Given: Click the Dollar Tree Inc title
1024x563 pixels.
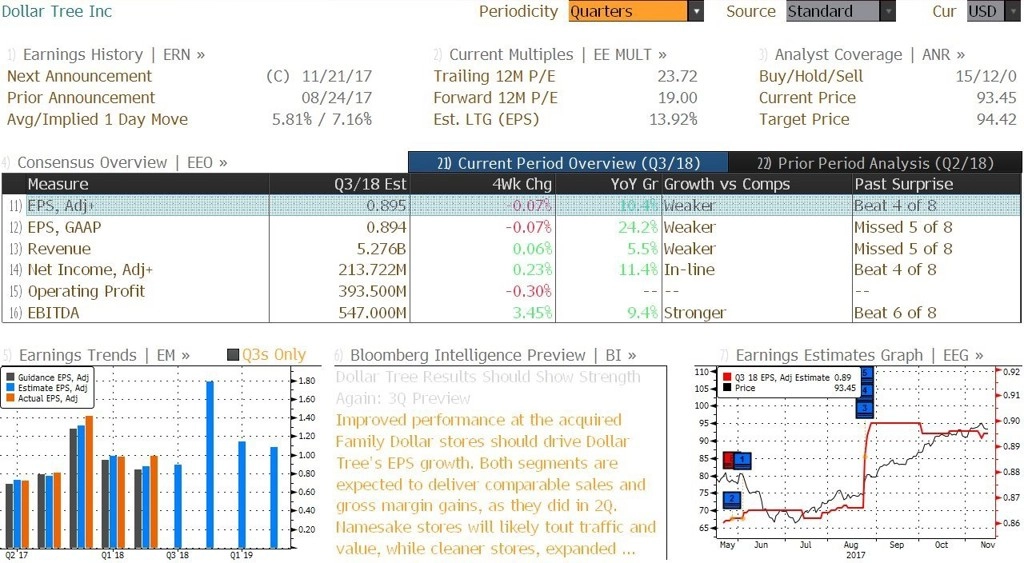Looking at the screenshot, I should click(57, 11).
